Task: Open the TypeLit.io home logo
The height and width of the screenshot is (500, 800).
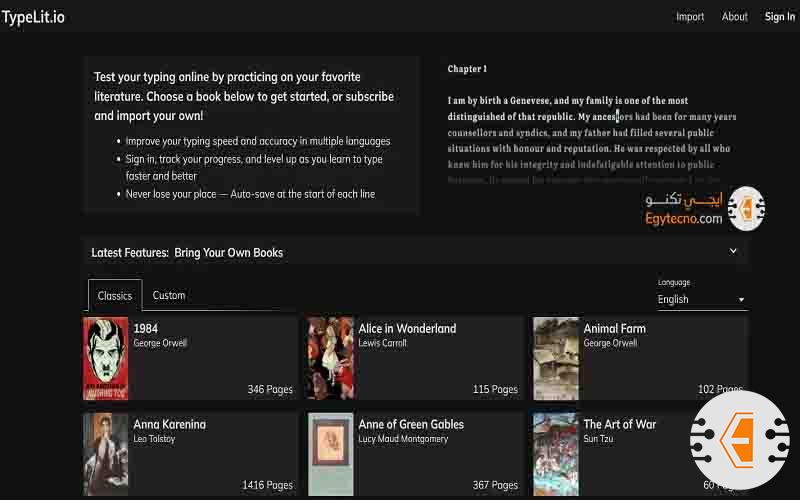Action: click(x=33, y=17)
